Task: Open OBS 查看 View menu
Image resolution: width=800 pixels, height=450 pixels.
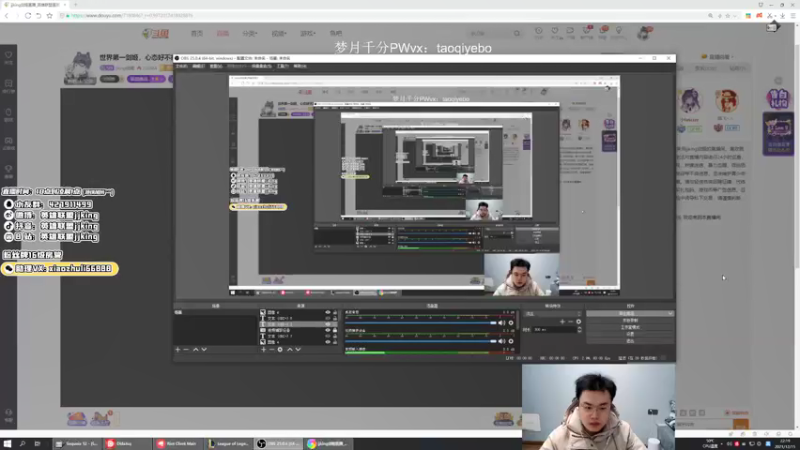Action: tap(216, 66)
